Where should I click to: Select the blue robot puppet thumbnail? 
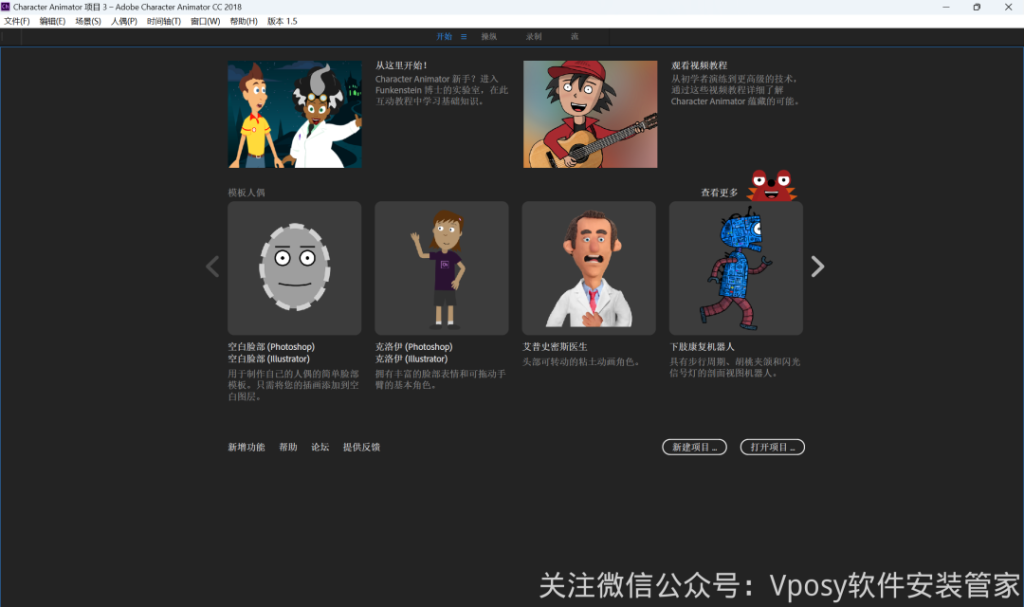(736, 268)
